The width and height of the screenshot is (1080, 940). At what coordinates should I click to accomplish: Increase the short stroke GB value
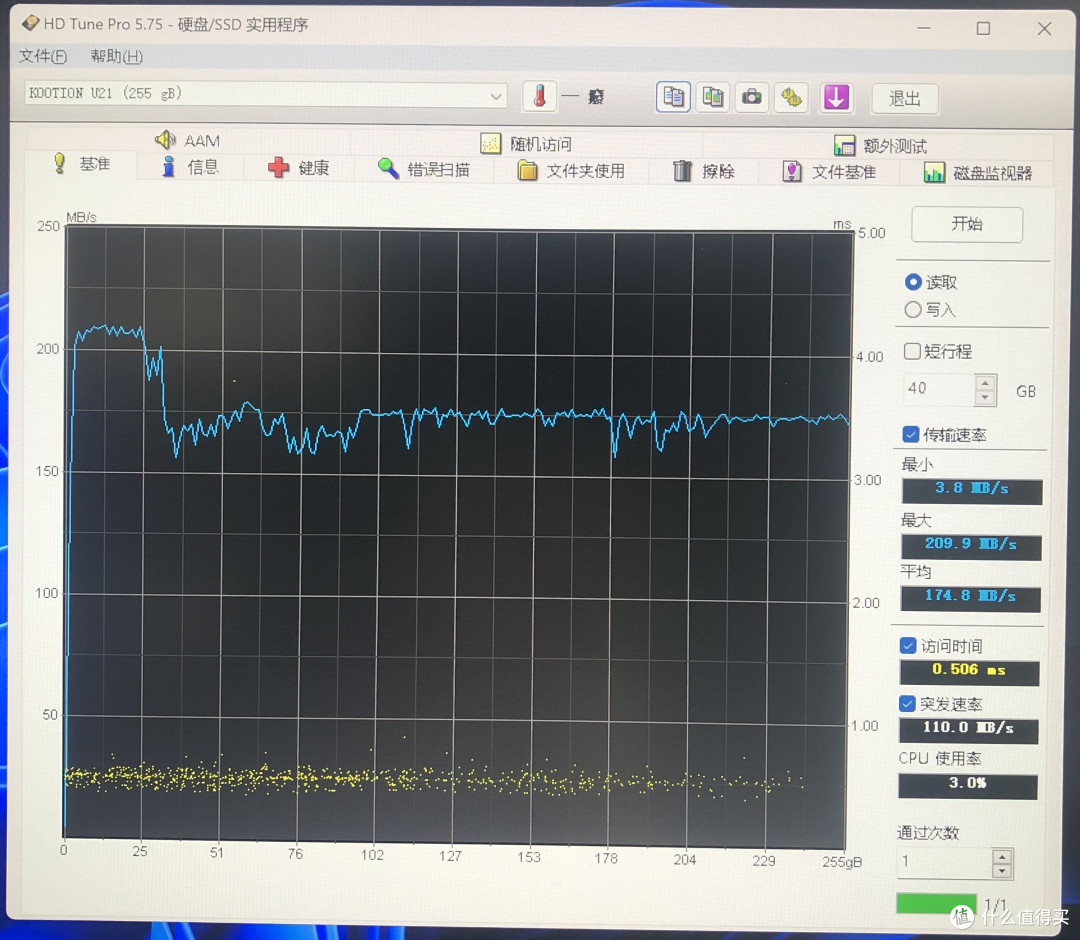click(985, 382)
